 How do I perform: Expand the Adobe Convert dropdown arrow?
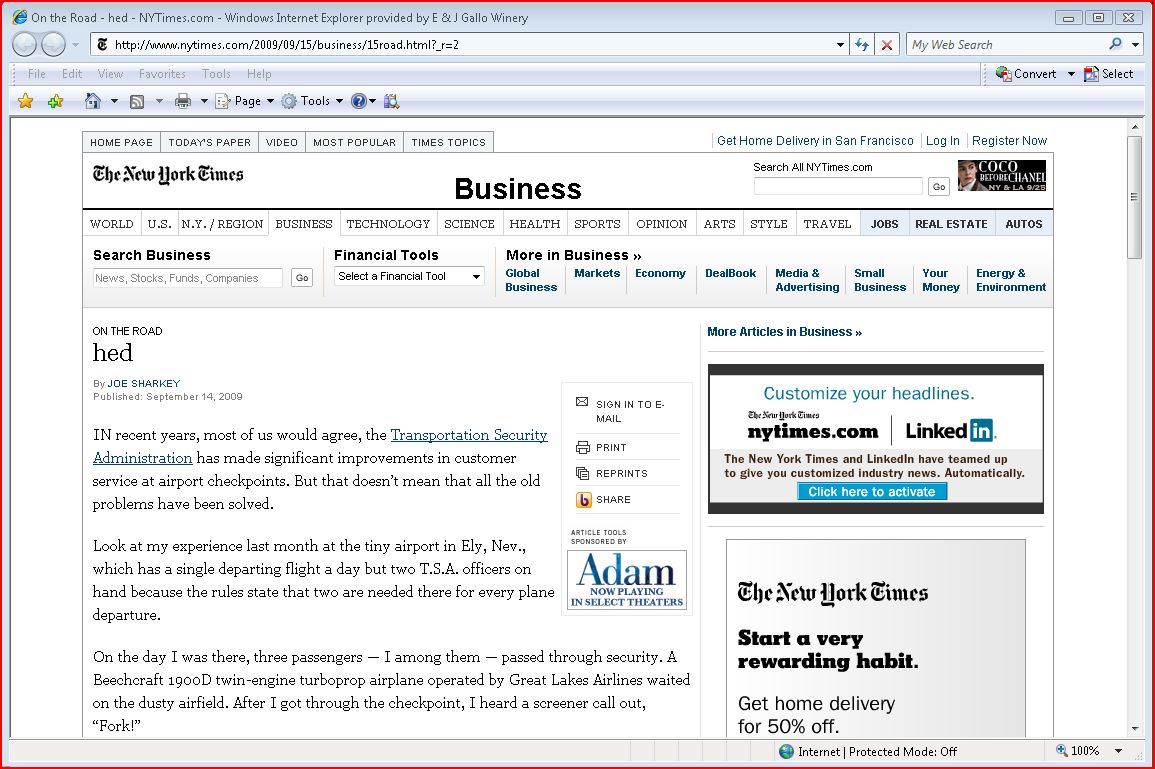(1071, 74)
